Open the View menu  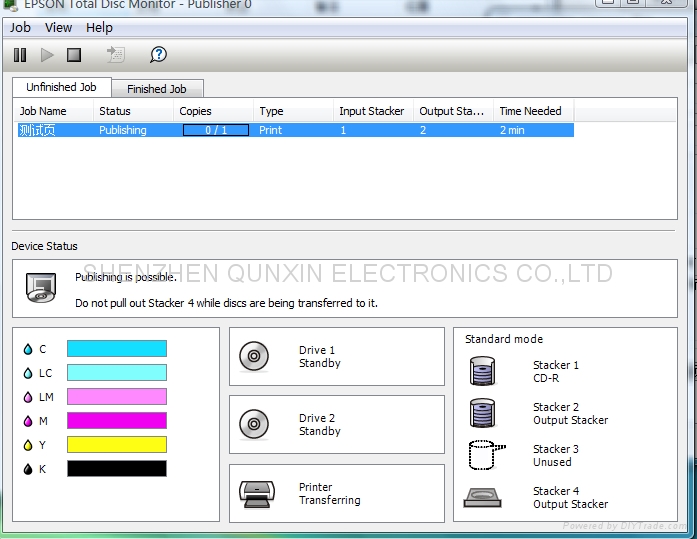coord(58,28)
